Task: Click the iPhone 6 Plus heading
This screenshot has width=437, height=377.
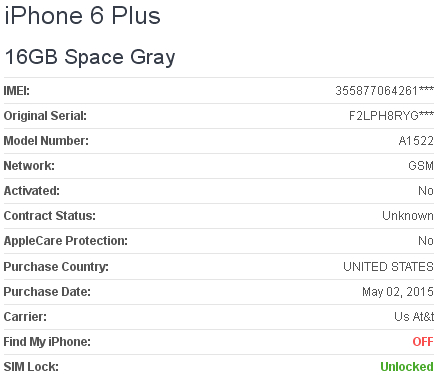Action: [x=82, y=16]
